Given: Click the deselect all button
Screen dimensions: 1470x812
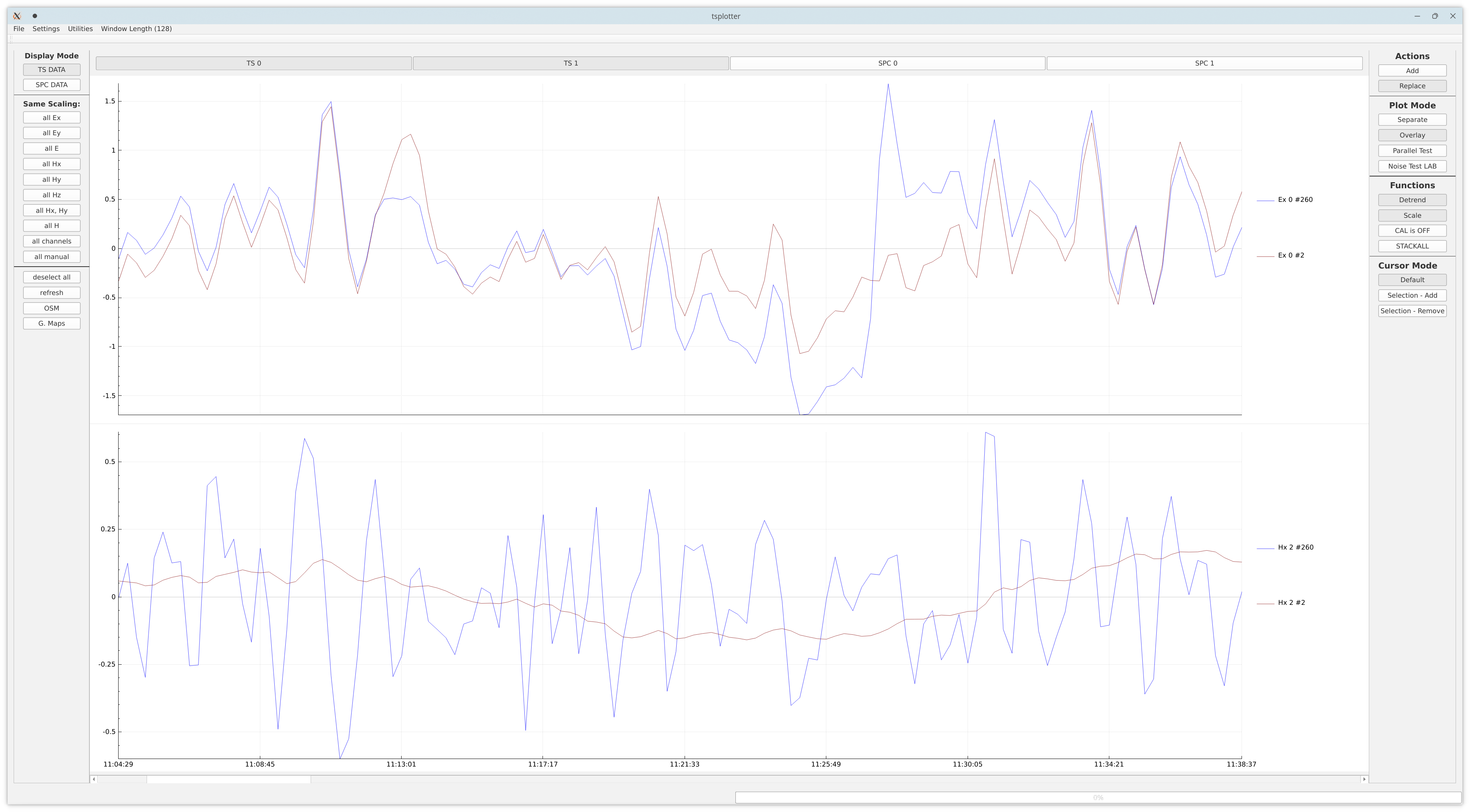Looking at the screenshot, I should tap(52, 277).
